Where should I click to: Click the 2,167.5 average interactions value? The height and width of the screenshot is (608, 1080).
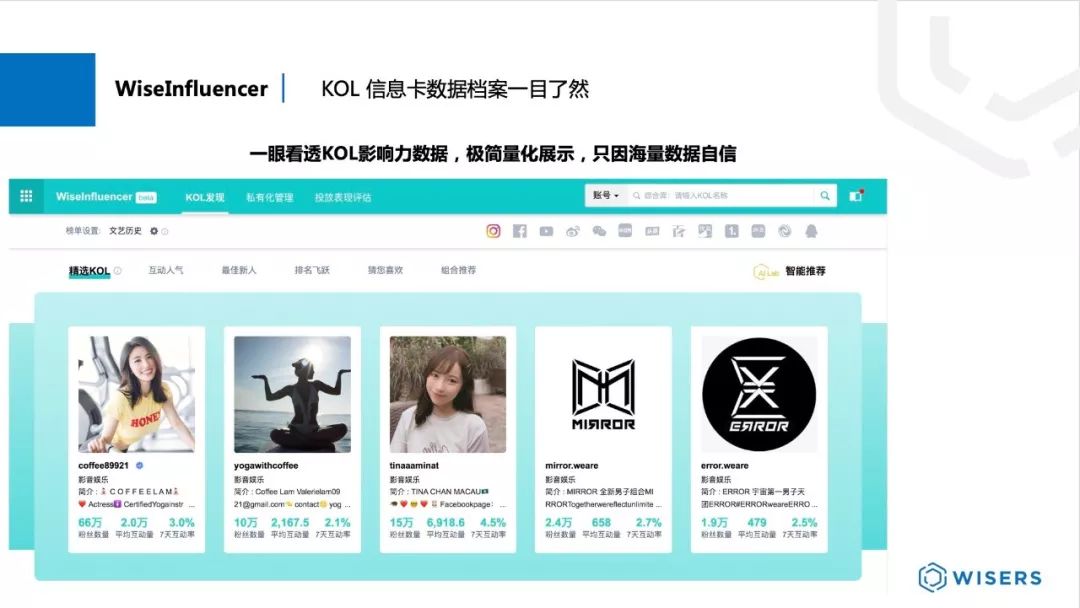tap(290, 523)
